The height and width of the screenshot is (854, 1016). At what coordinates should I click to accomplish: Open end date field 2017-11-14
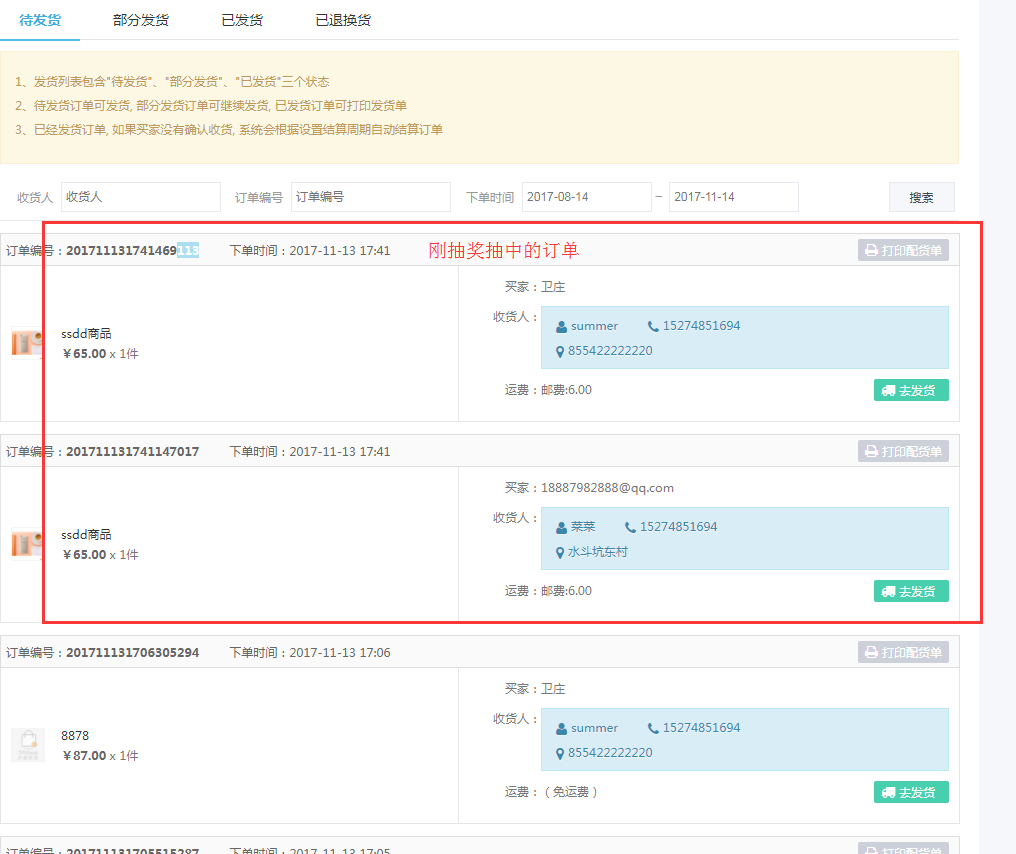(733, 197)
